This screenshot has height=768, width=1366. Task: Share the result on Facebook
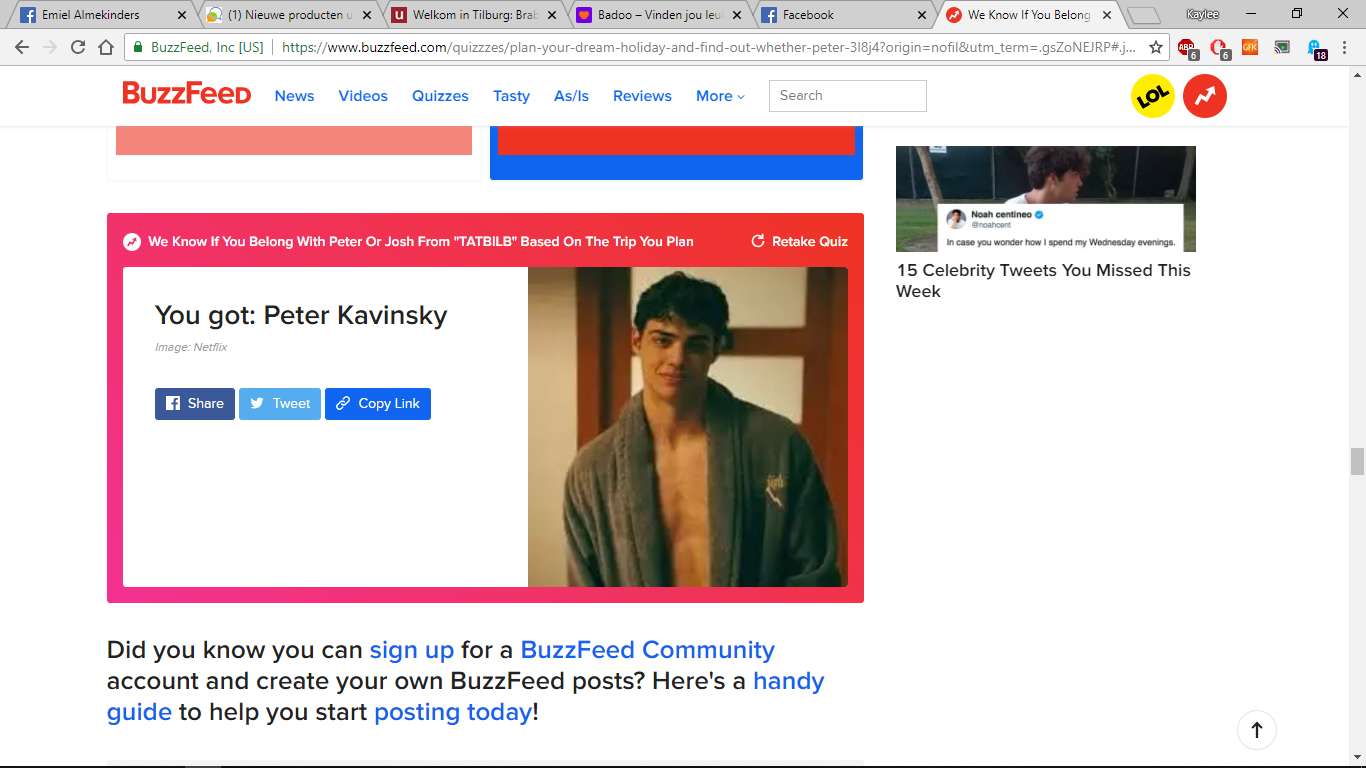pyautogui.click(x=195, y=404)
